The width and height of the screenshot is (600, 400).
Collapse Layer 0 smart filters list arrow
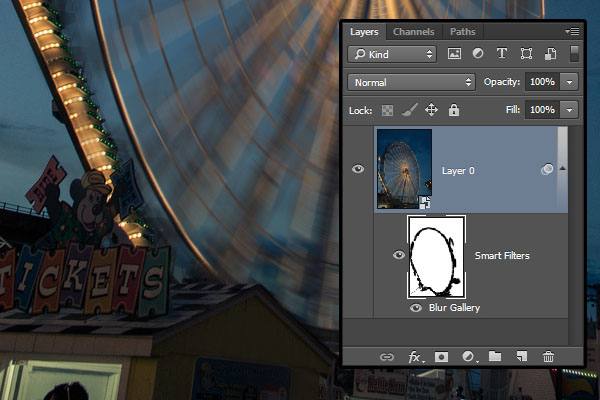coord(562,168)
